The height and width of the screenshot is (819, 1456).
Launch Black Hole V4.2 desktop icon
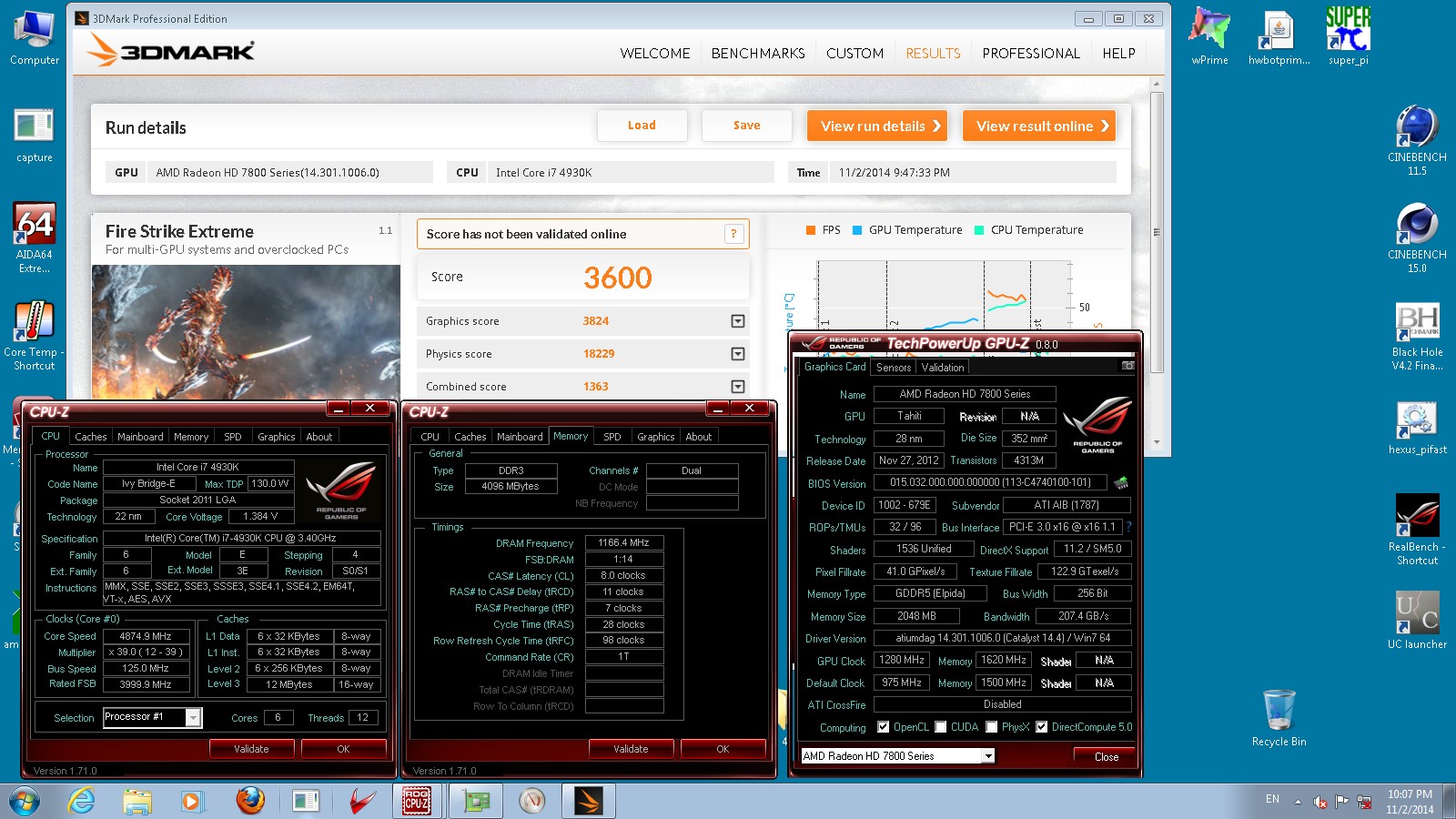1417,336
